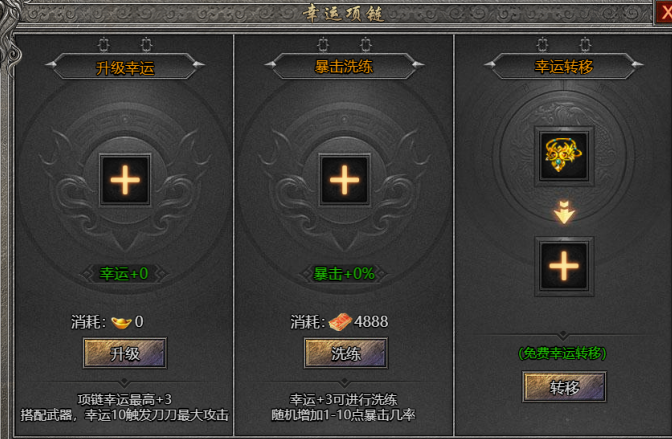Select the 暴击洗练 header tab
This screenshot has width=672, height=439.
point(344,66)
